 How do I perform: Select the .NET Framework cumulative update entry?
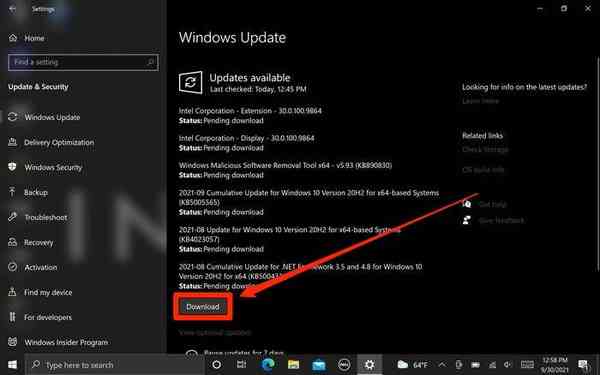coord(300,276)
